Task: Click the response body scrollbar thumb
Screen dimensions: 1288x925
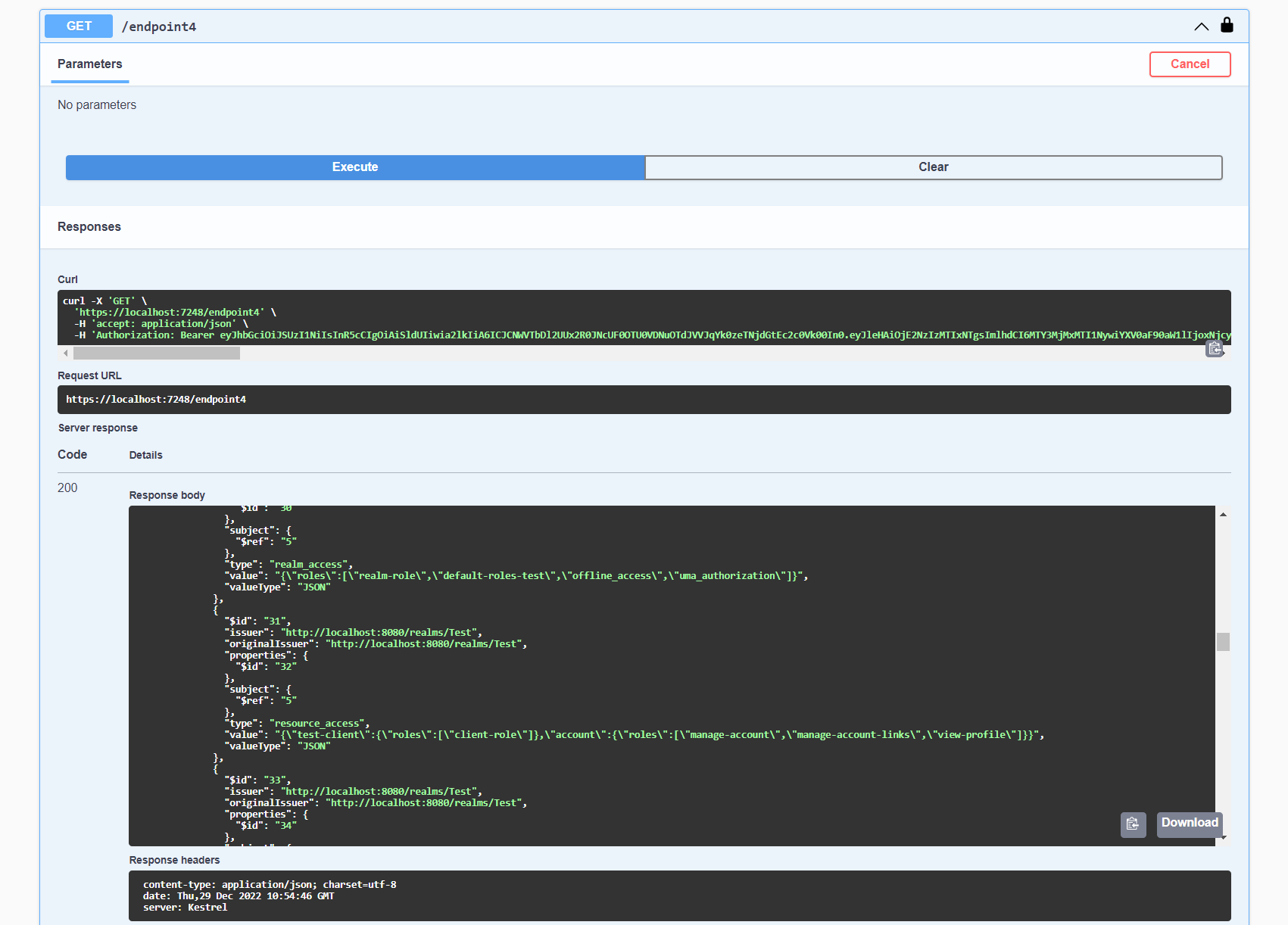Action: [x=1223, y=642]
